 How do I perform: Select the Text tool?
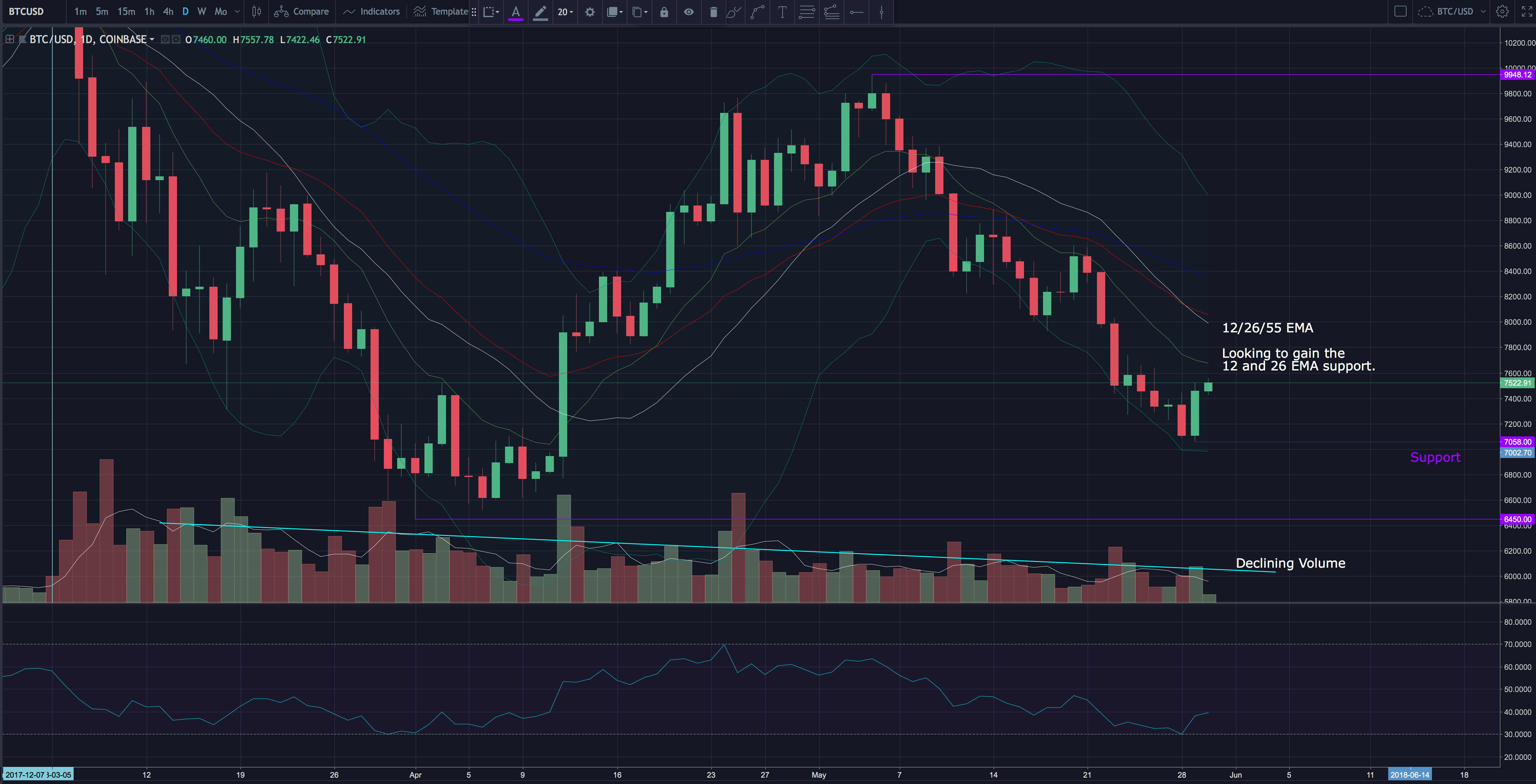[x=782, y=11]
